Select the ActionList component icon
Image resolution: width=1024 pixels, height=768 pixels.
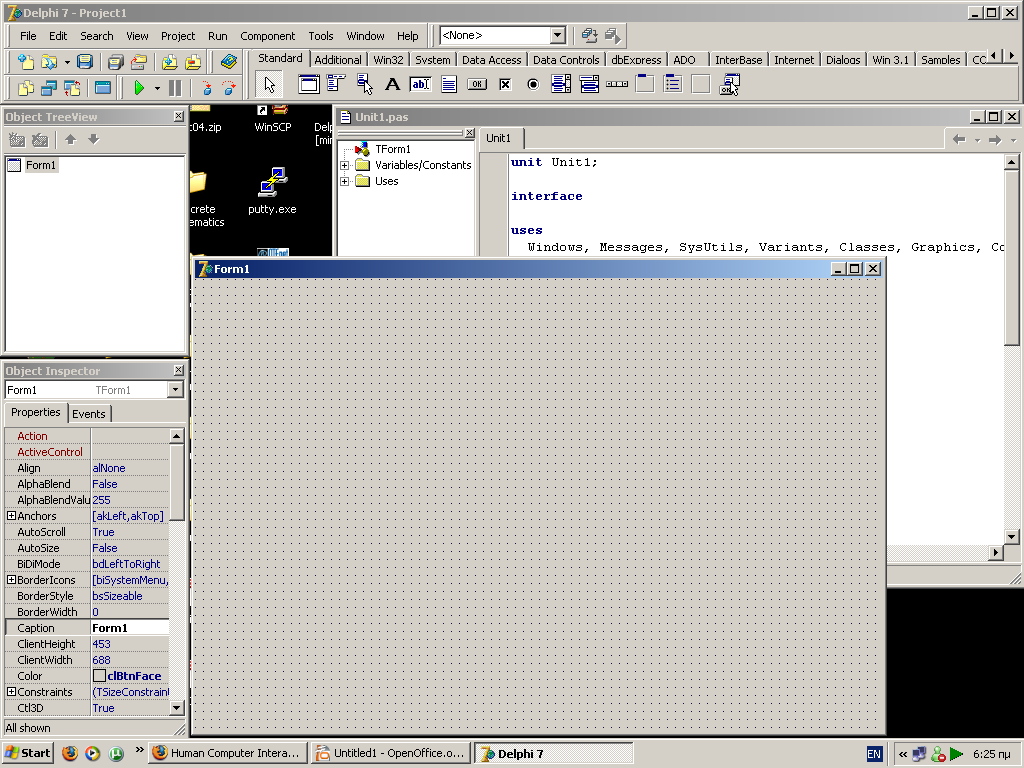tap(729, 84)
